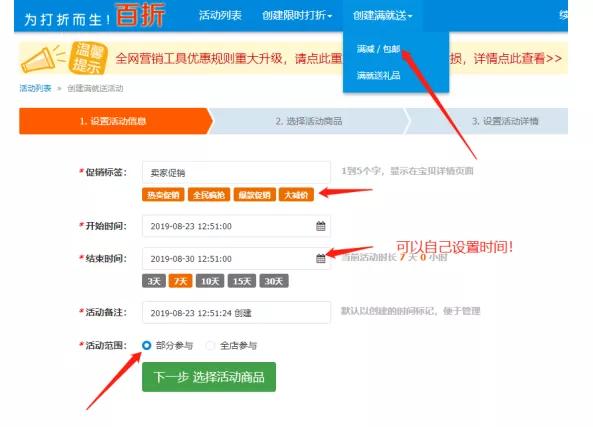Viewport: 593px width, 427px height.
Task: Click the 活动列表 breadcrumb link
Action: (35, 88)
